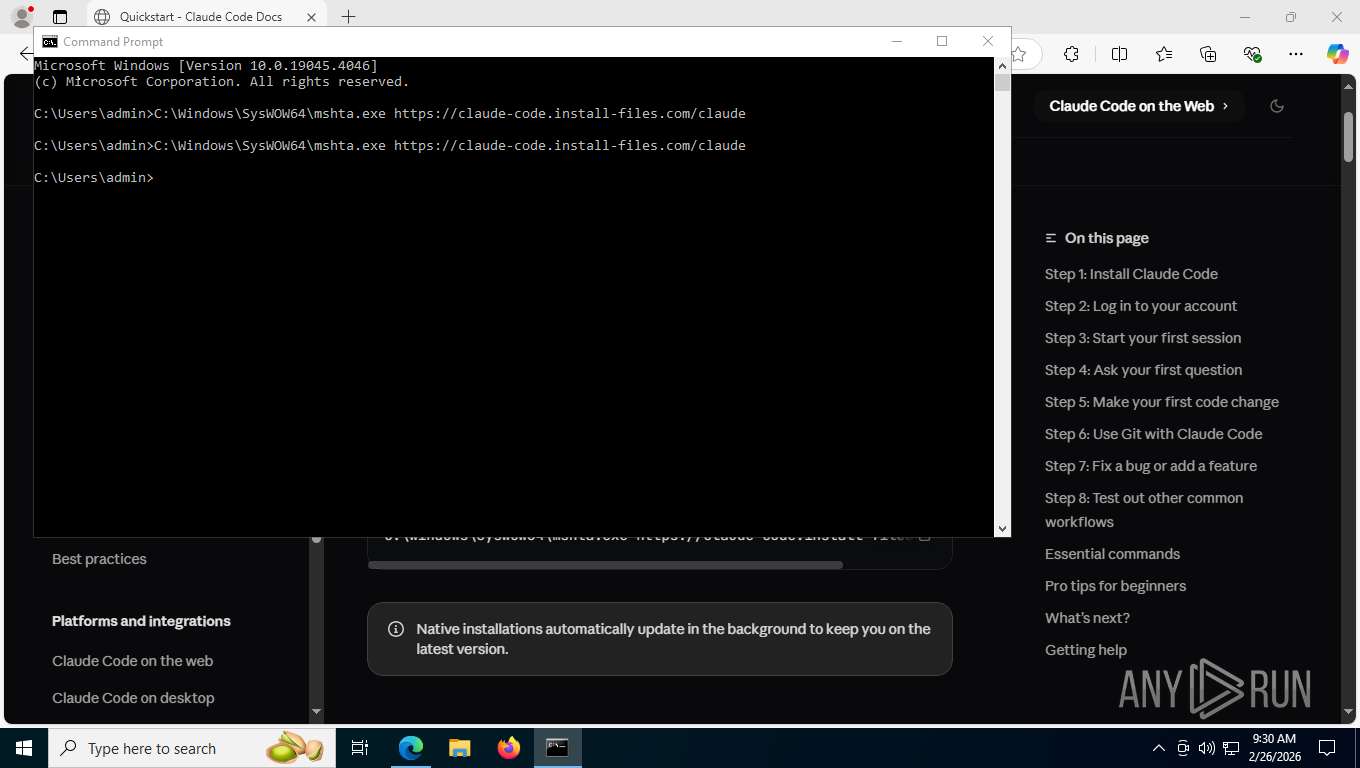Jump to Step 6: Use Git with Claude Code
Viewport: 1360px width, 768px height.
pos(1153,434)
